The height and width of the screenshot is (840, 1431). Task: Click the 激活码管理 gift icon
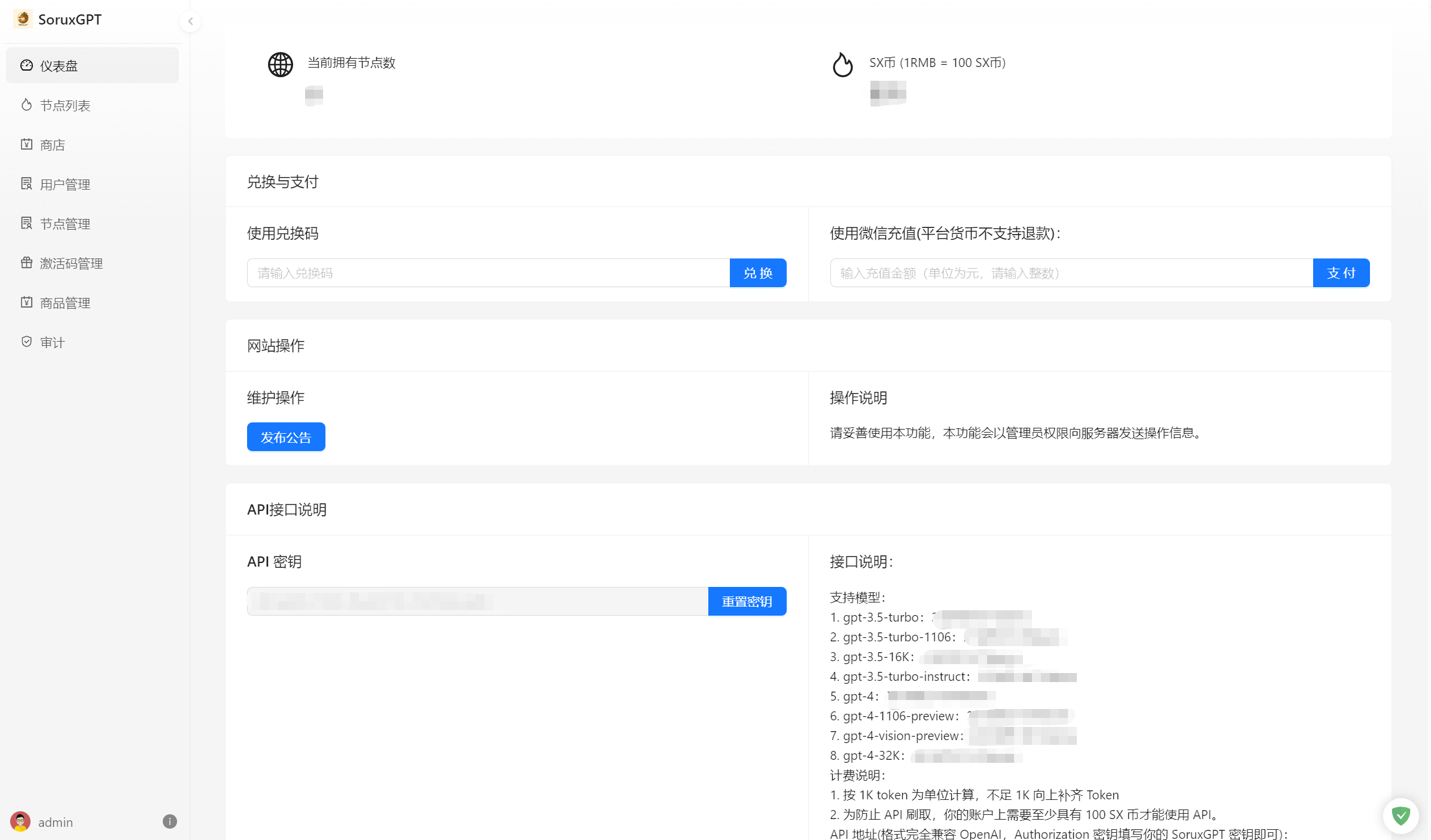26,263
